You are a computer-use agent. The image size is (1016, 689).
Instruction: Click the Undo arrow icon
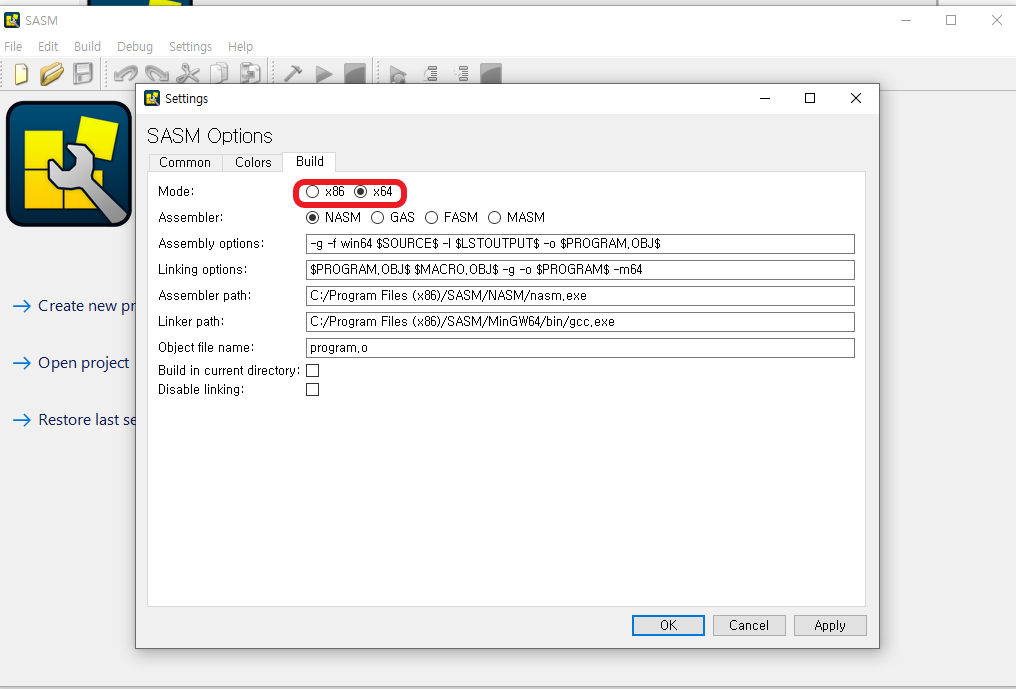pyautogui.click(x=125, y=74)
